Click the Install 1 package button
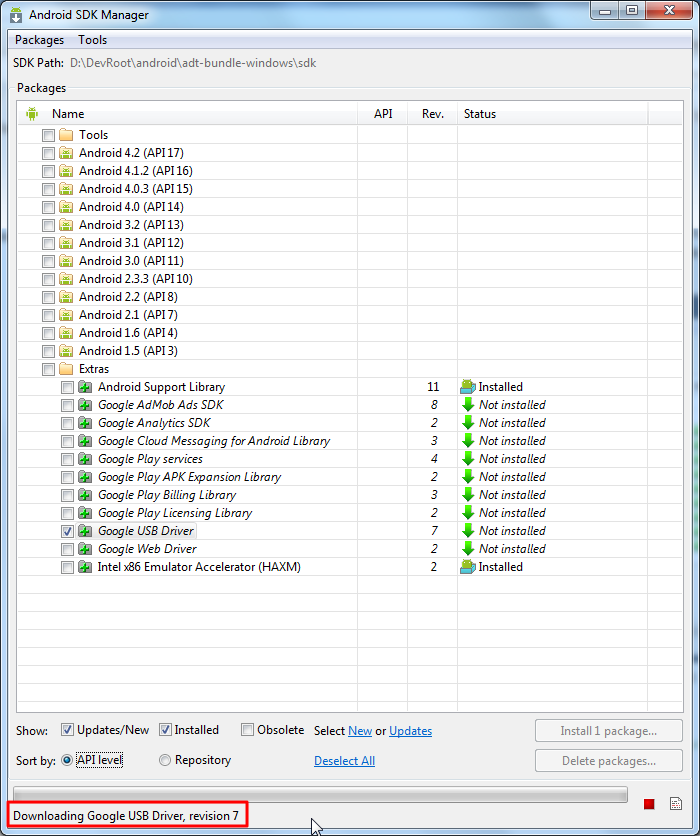Screen dimensions: 700x836 609,730
